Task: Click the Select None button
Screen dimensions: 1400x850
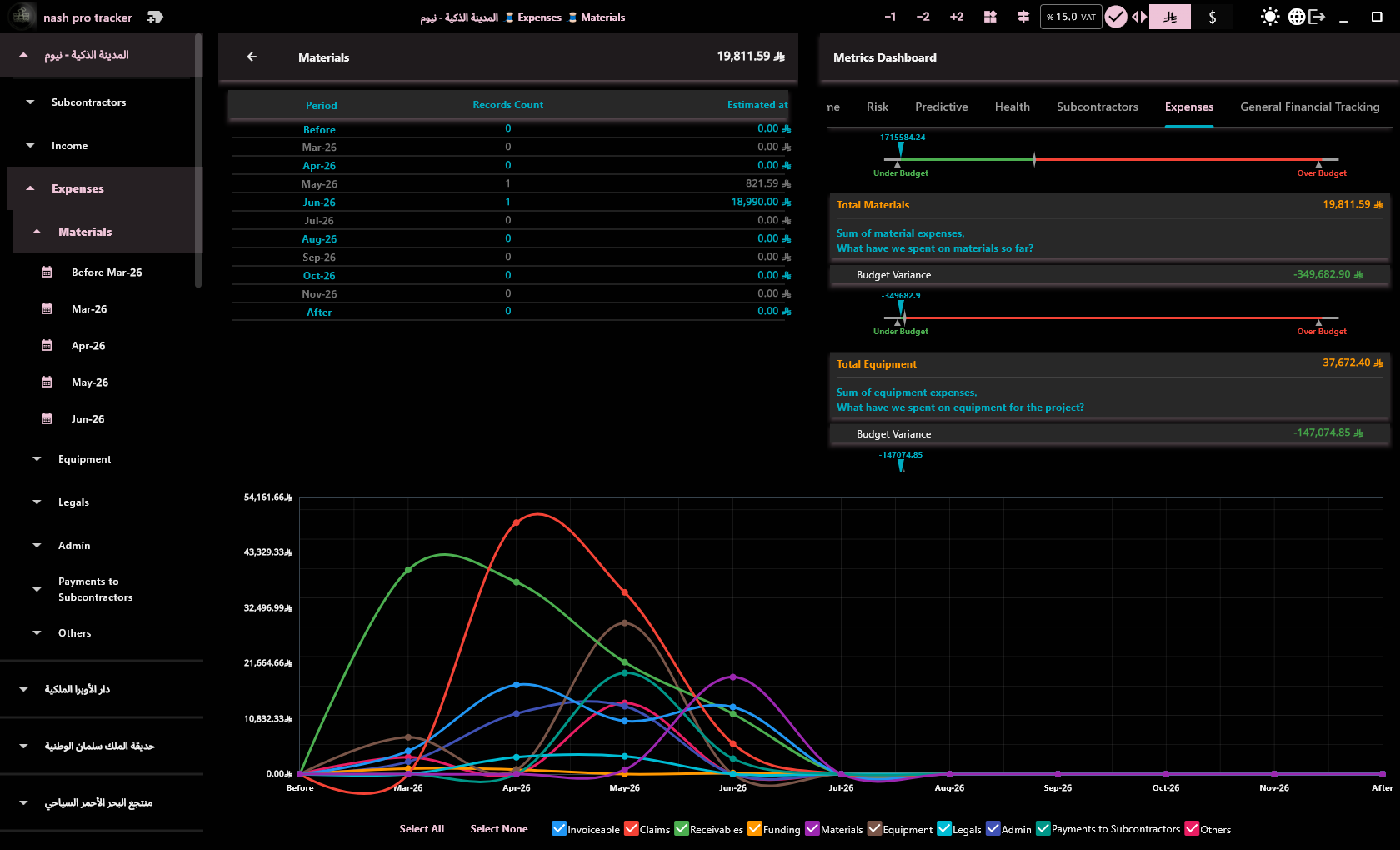Action: pyautogui.click(x=499, y=829)
